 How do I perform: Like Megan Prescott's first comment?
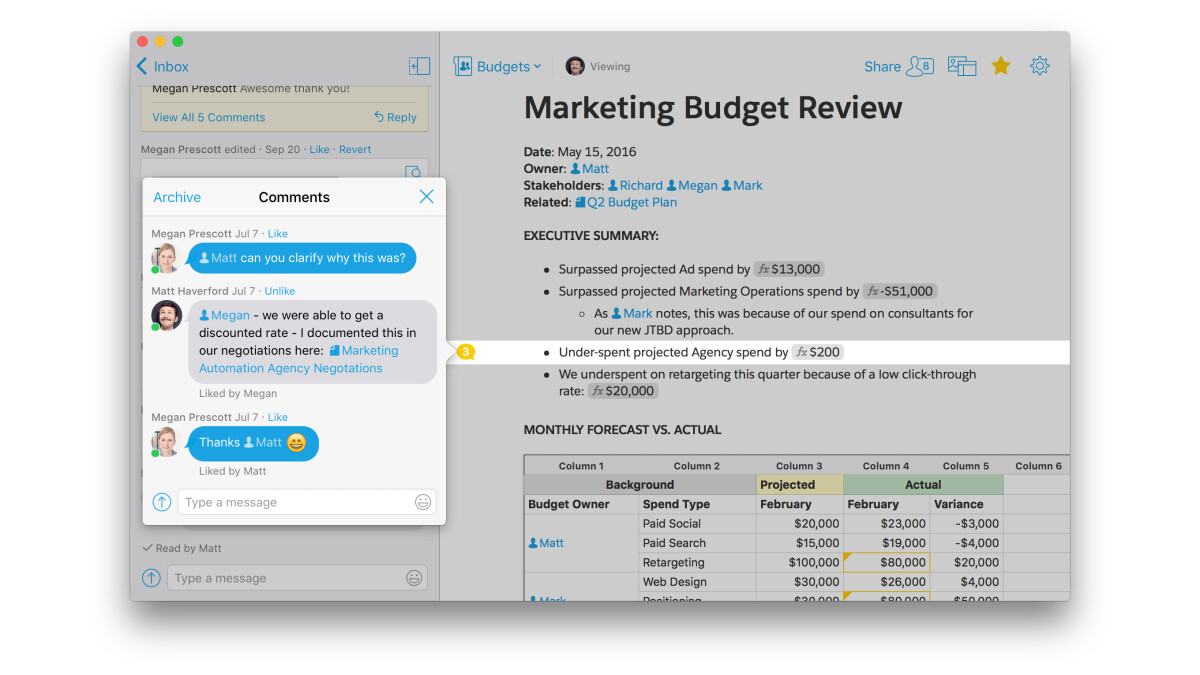point(277,234)
